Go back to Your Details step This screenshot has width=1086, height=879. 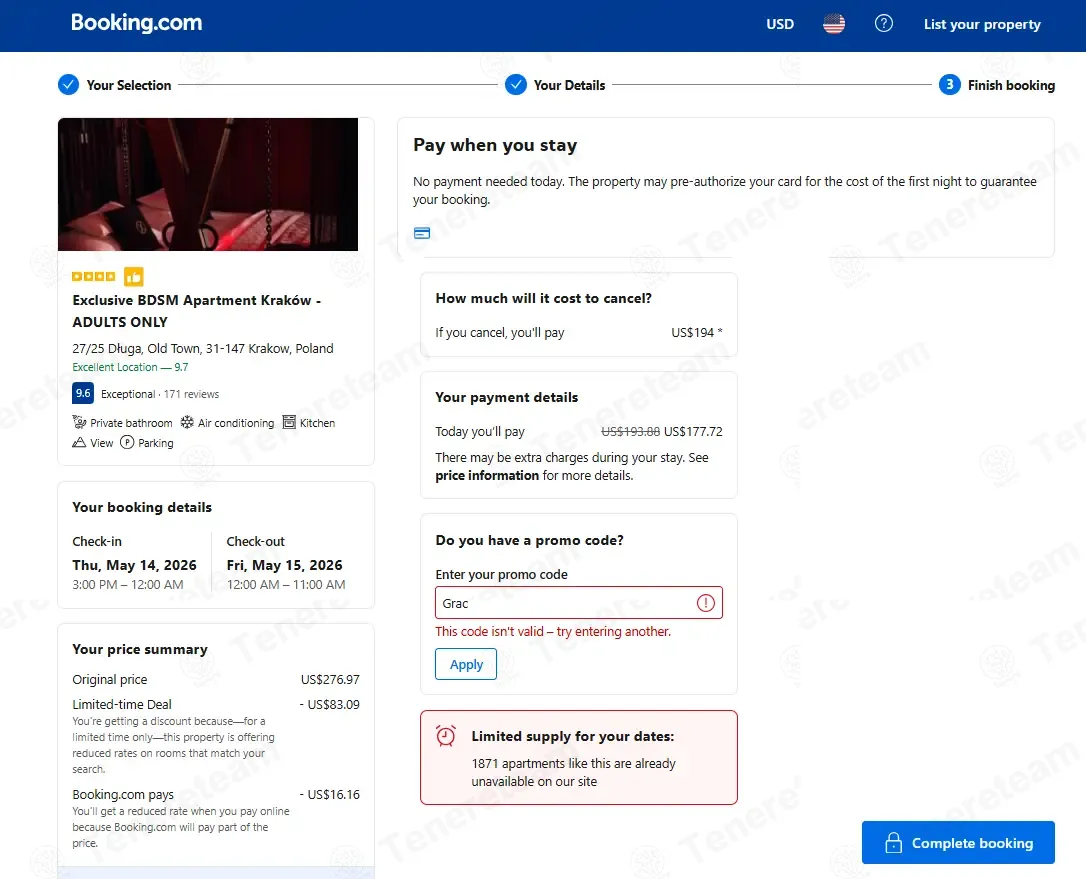point(569,85)
